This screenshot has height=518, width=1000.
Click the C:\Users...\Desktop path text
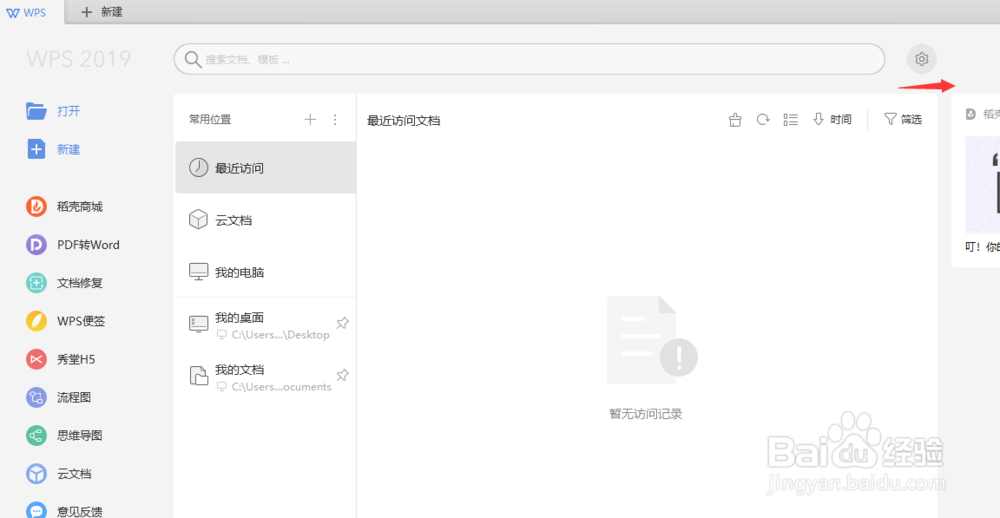click(281, 335)
